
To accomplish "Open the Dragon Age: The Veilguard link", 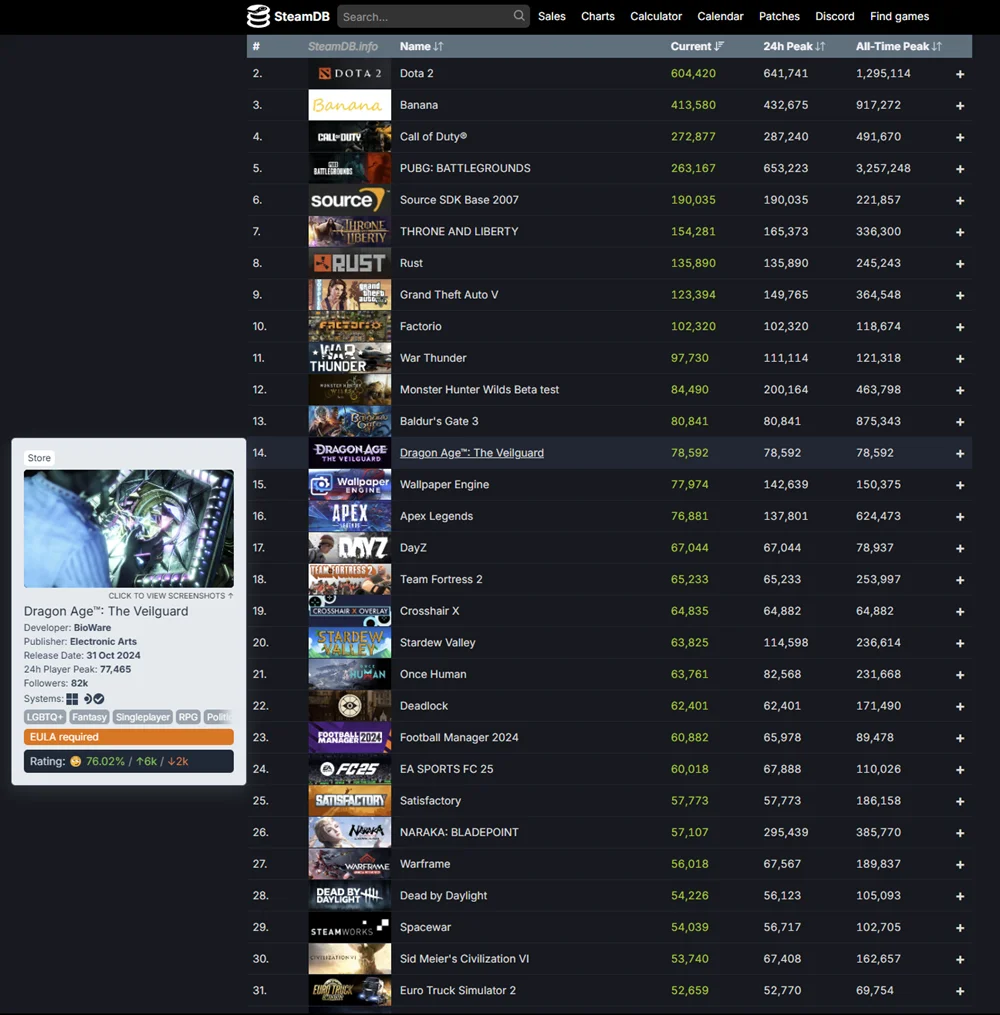I will point(471,453).
